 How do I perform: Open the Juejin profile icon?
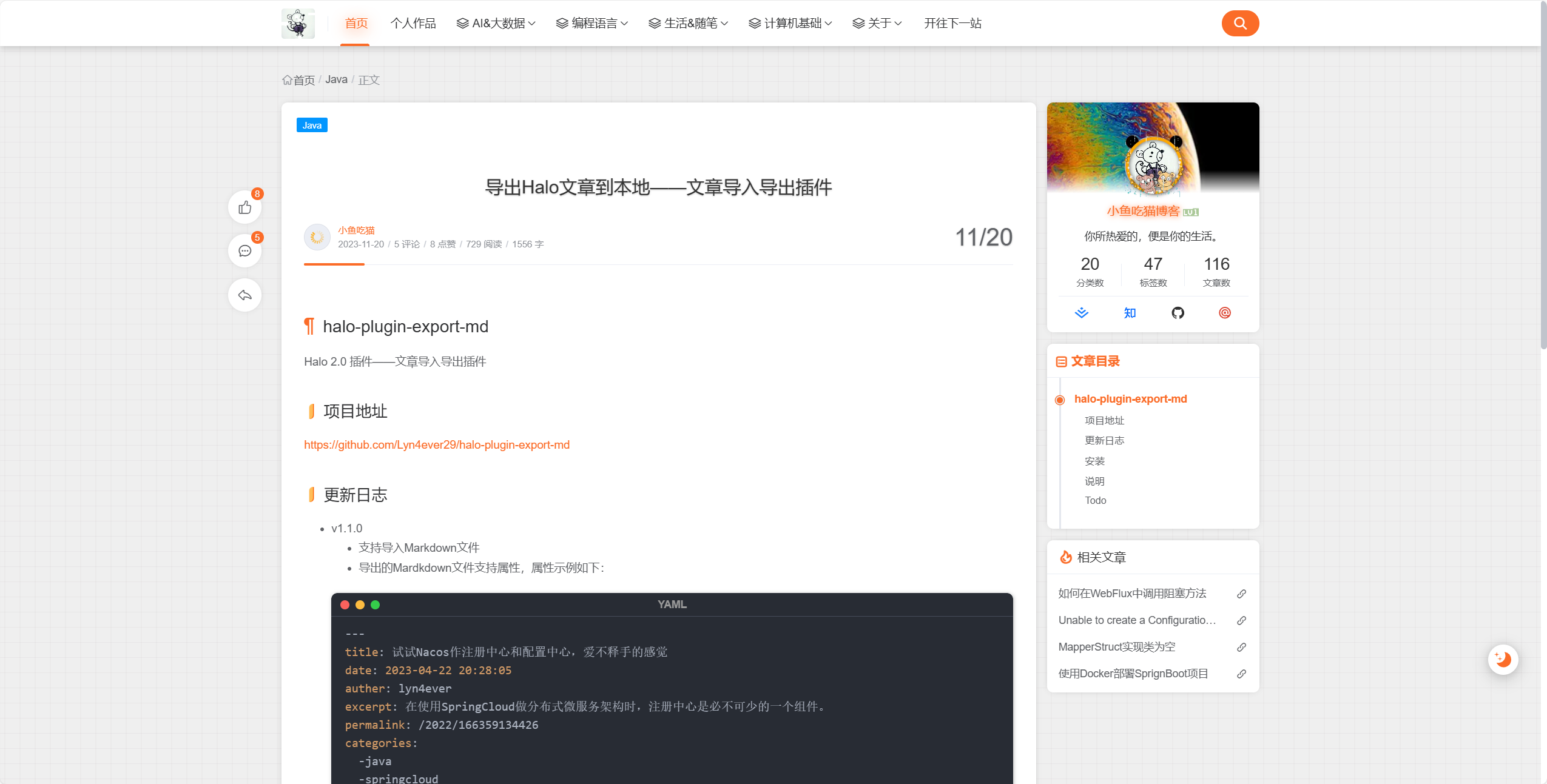tap(1082, 313)
